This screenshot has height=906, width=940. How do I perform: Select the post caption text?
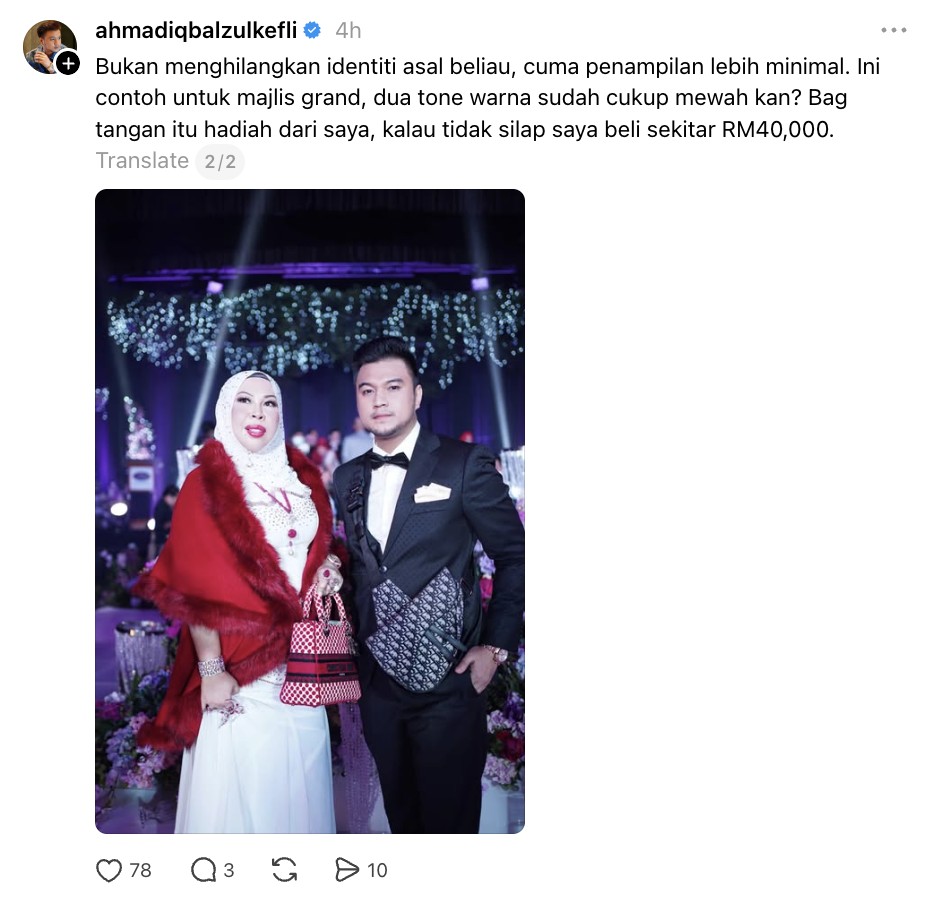click(487, 98)
